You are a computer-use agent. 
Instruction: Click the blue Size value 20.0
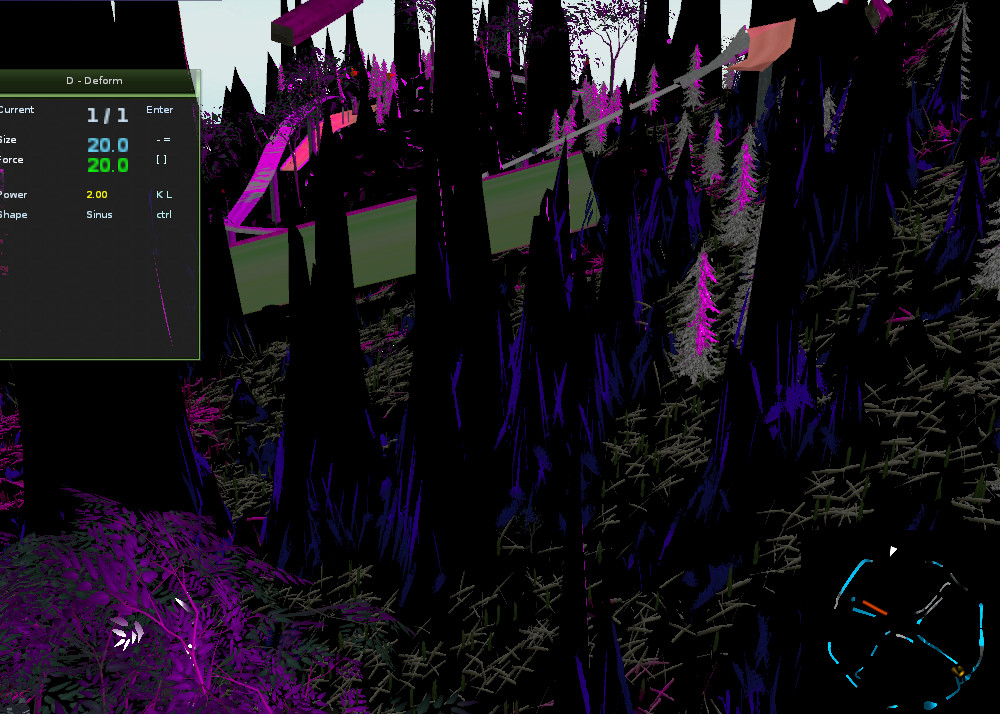point(107,145)
